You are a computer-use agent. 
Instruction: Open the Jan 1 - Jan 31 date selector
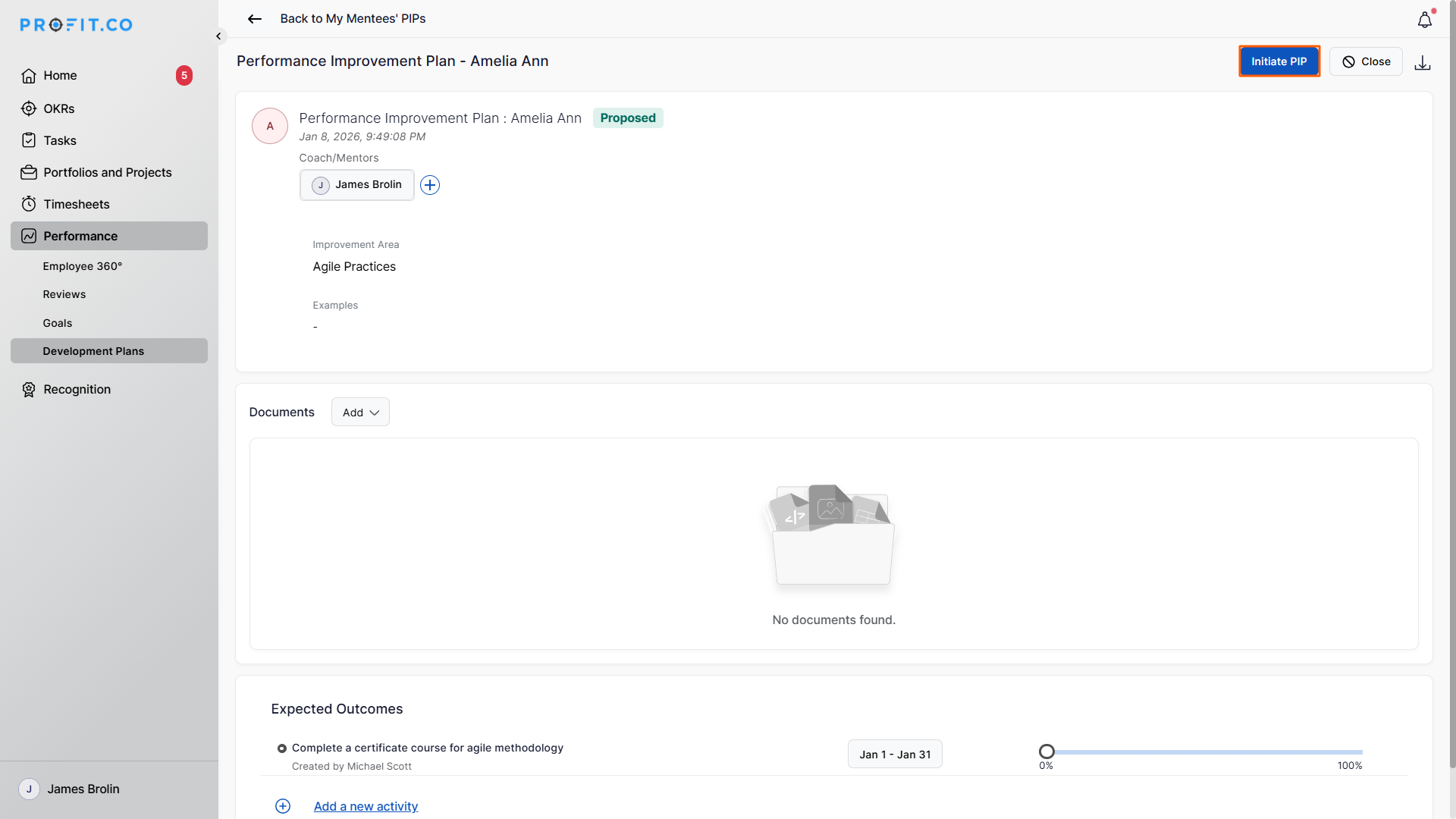point(895,755)
